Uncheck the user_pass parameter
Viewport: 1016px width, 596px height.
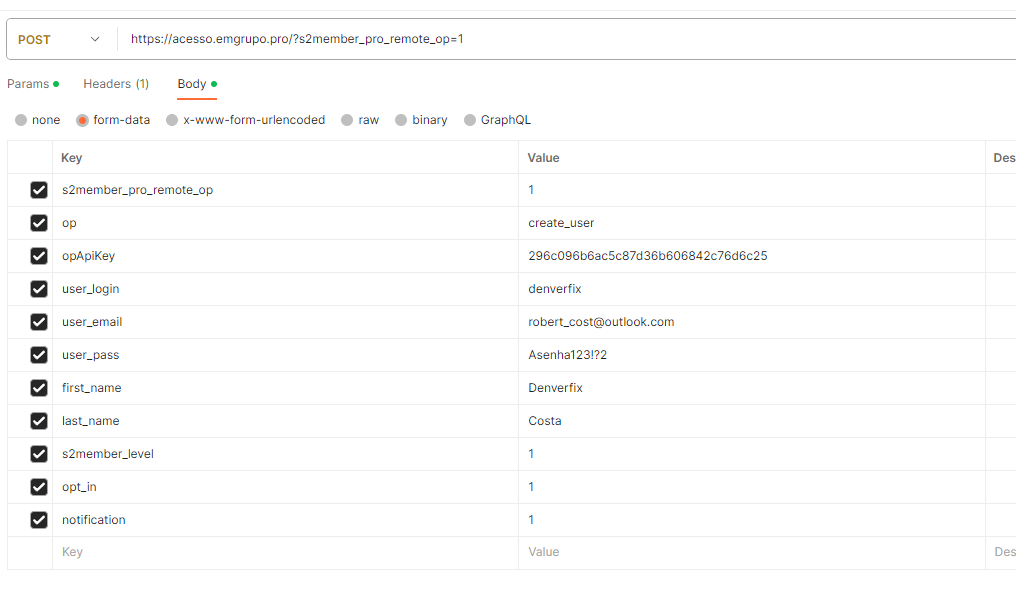38,355
